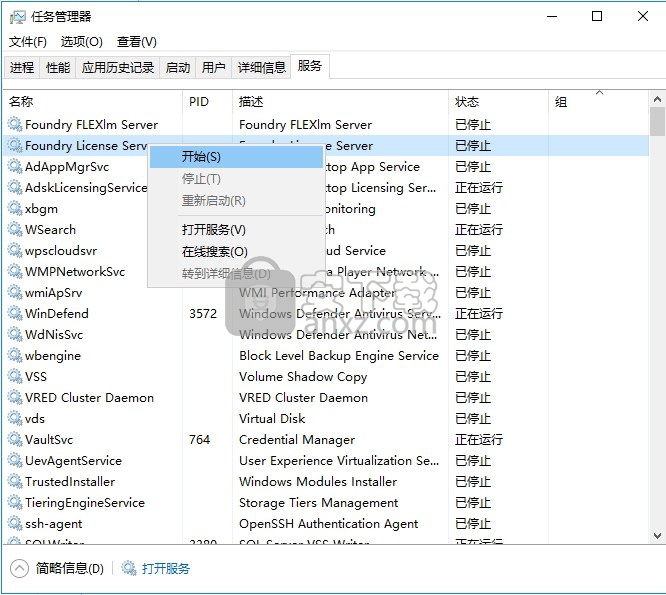Viewport: 666px width, 595px height.
Task: Click the service icon next to VaultSvc
Action: [15, 439]
